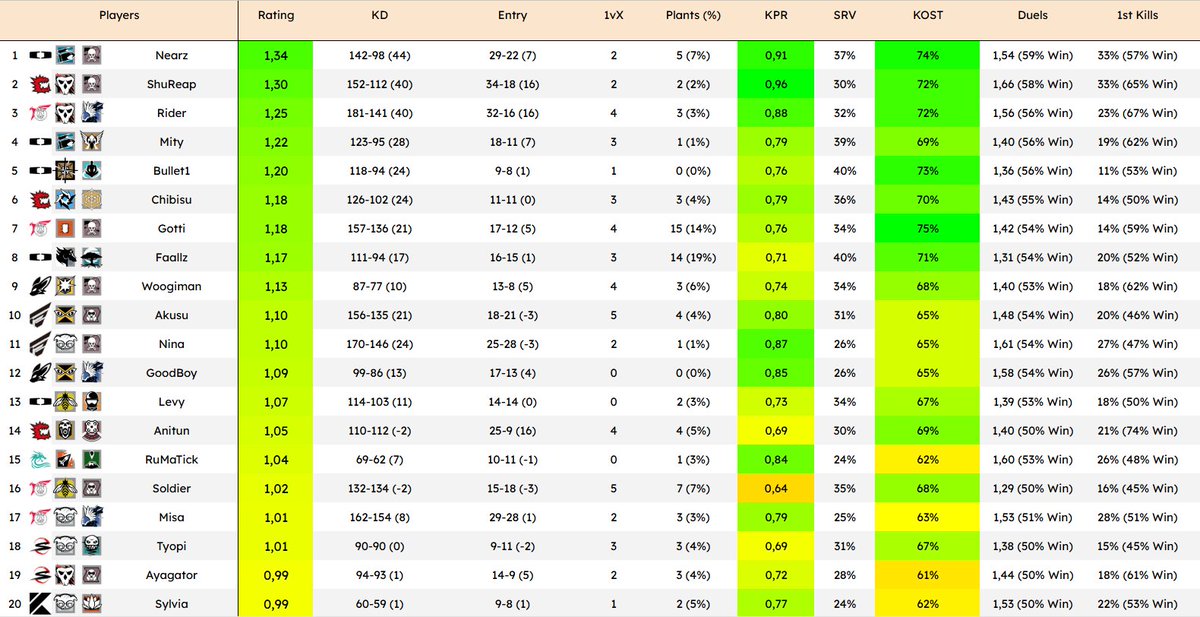Screen dimensions: 1200x617
Task: Click the black K team logo beside Sylvia
Action: (x=40, y=604)
